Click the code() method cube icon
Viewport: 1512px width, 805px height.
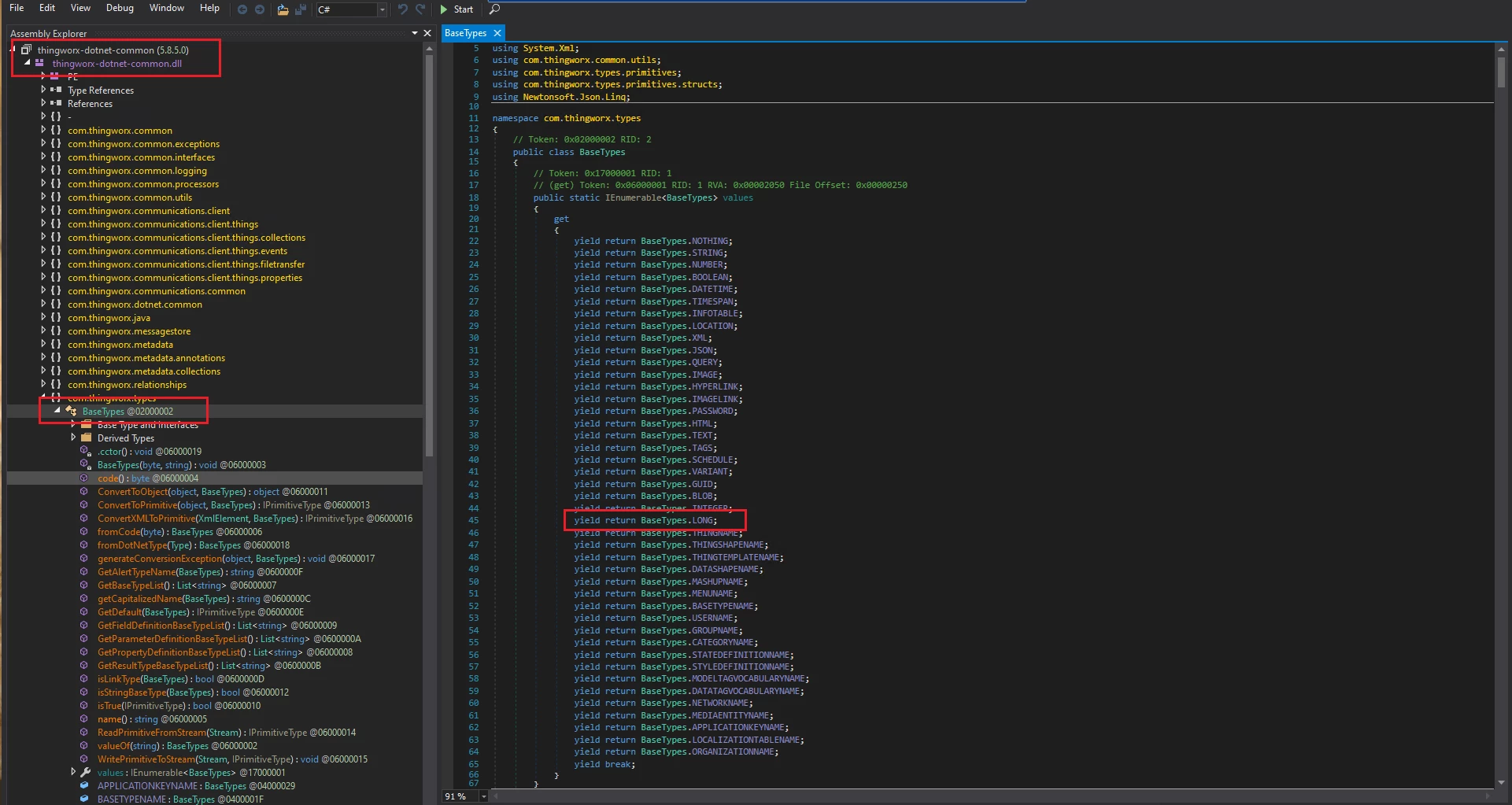84,478
